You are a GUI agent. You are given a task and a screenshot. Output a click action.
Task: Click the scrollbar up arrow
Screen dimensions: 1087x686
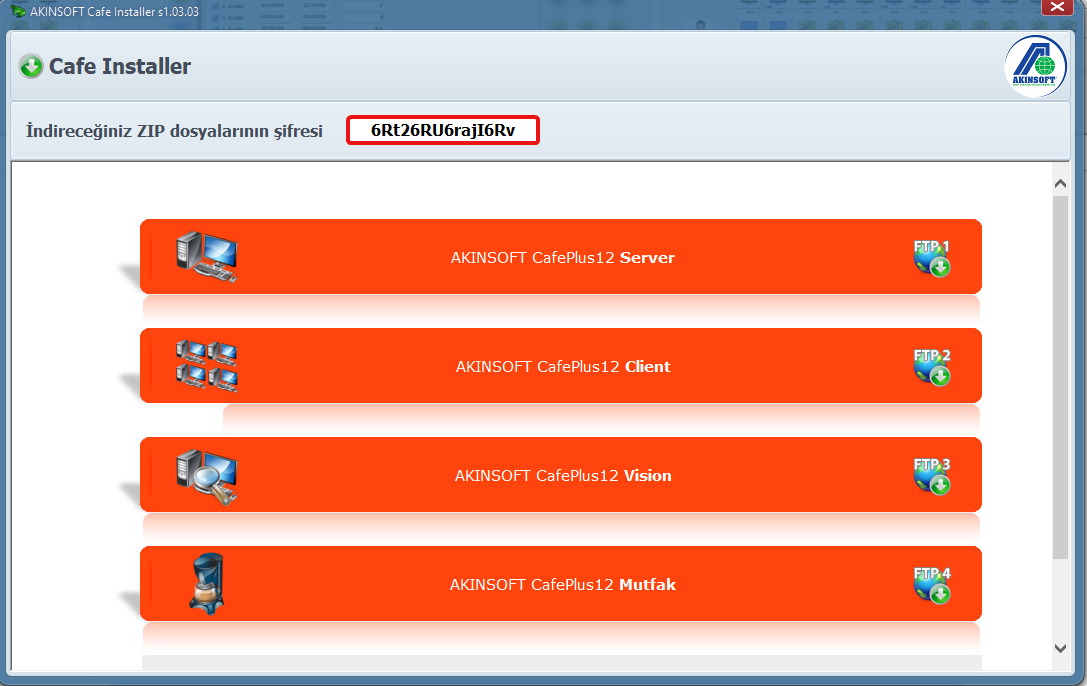[x=1060, y=184]
